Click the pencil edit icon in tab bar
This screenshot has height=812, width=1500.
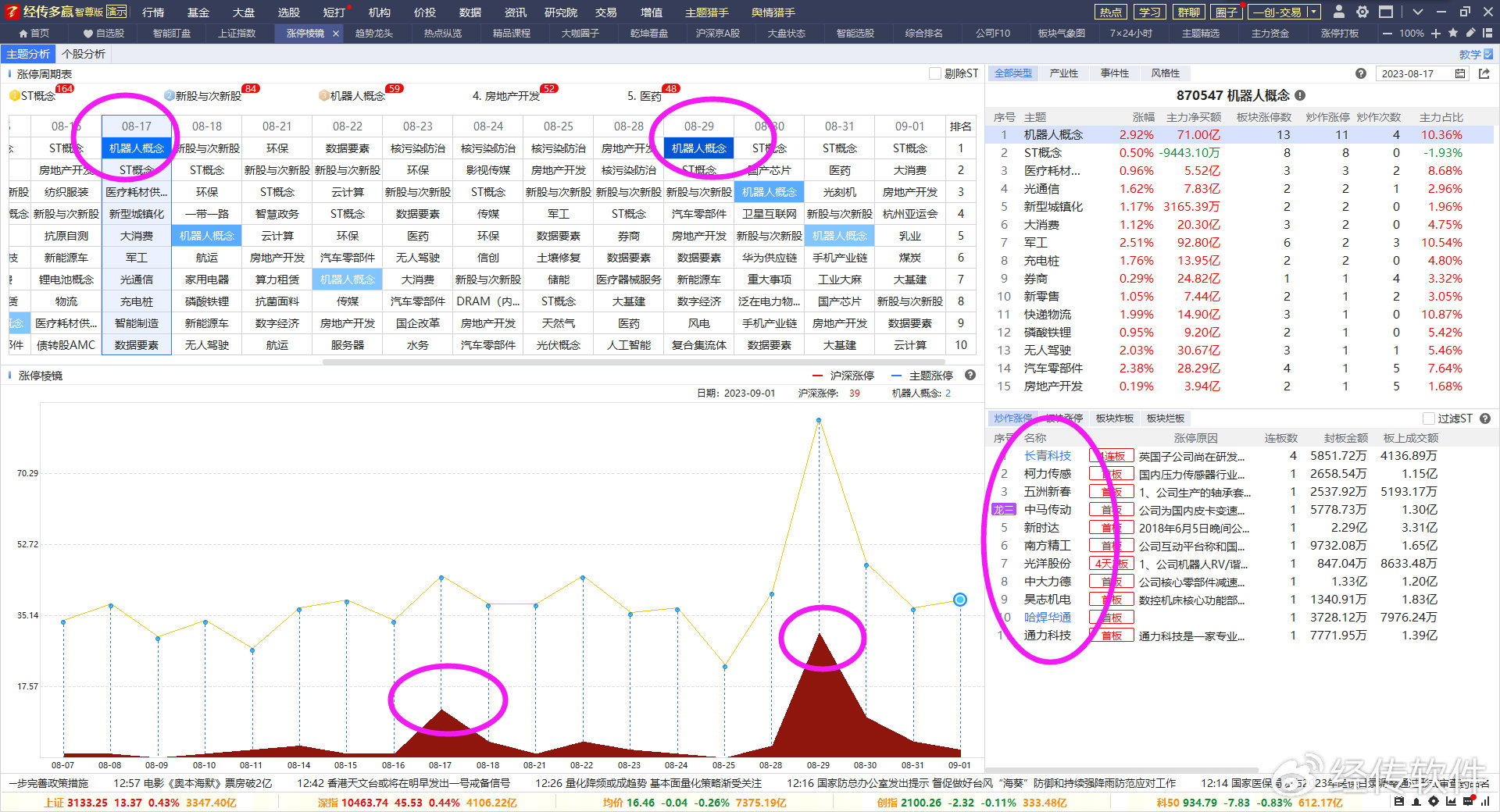1470,34
